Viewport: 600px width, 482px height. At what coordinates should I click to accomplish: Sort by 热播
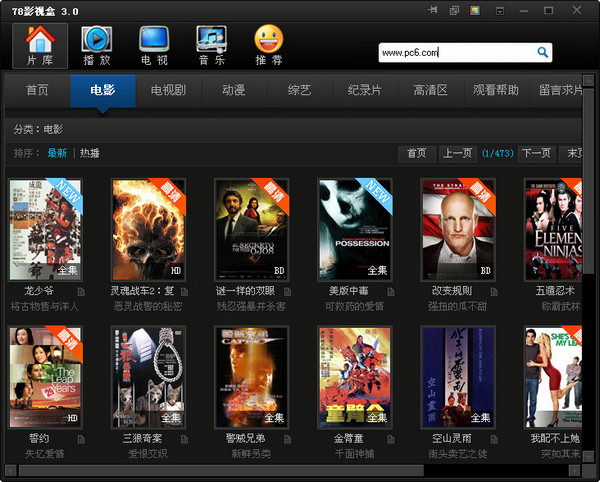90,153
